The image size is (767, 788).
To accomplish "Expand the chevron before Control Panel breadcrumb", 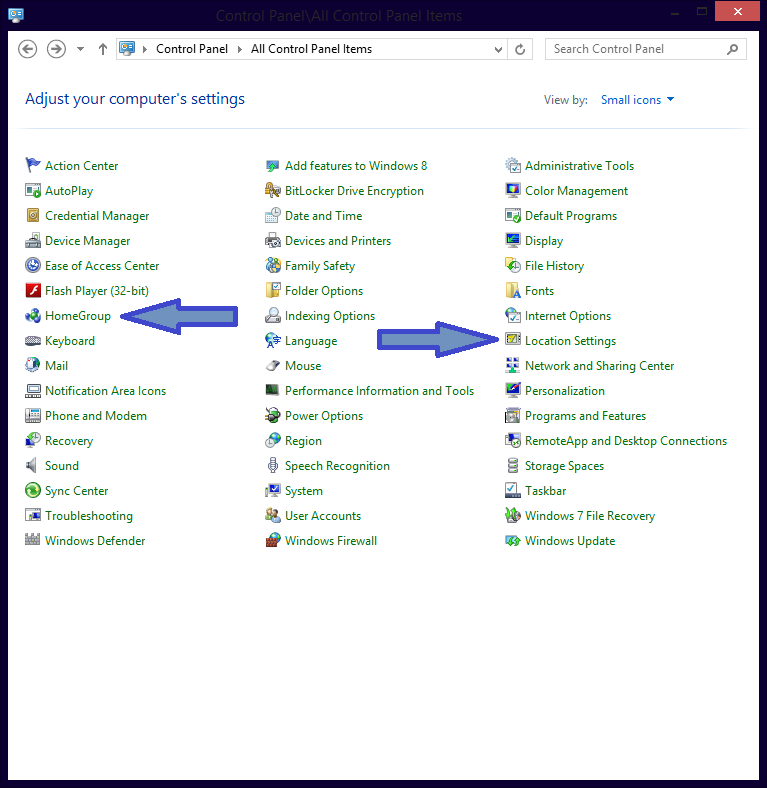I will (145, 49).
